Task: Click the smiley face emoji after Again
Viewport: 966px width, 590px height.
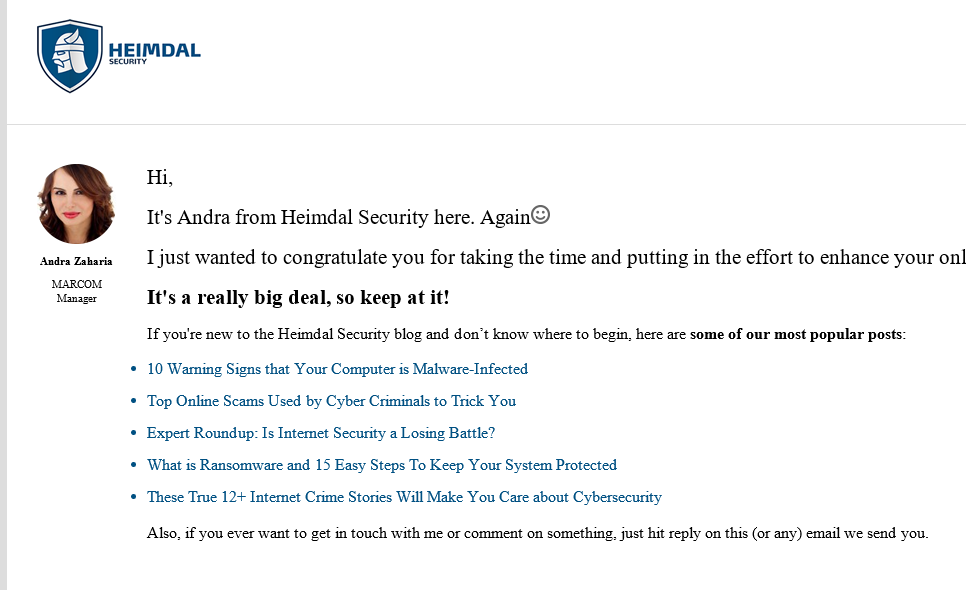Action: pyautogui.click(x=540, y=215)
